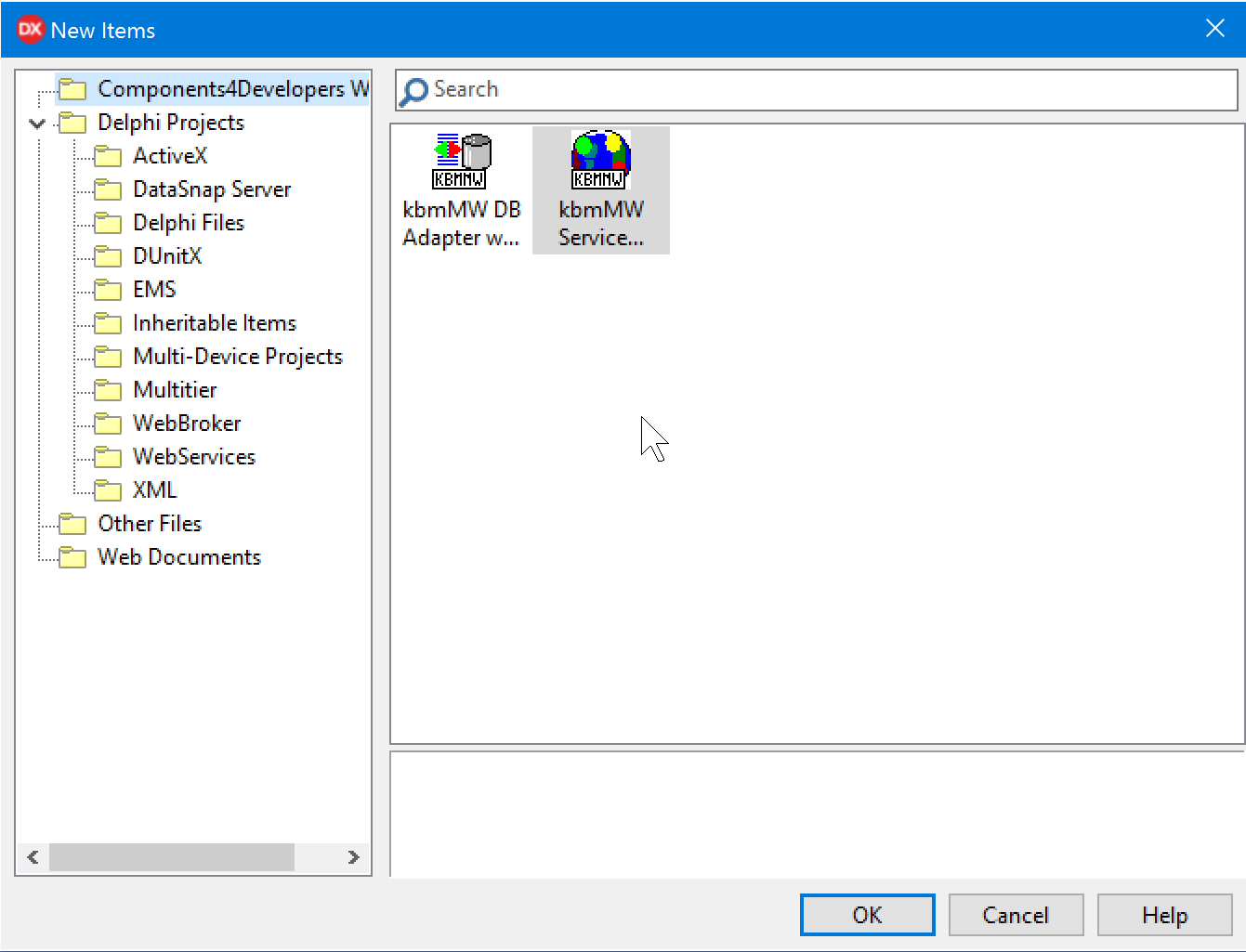Click the OK button
Screen dimensions: 1246x952
coord(868,915)
